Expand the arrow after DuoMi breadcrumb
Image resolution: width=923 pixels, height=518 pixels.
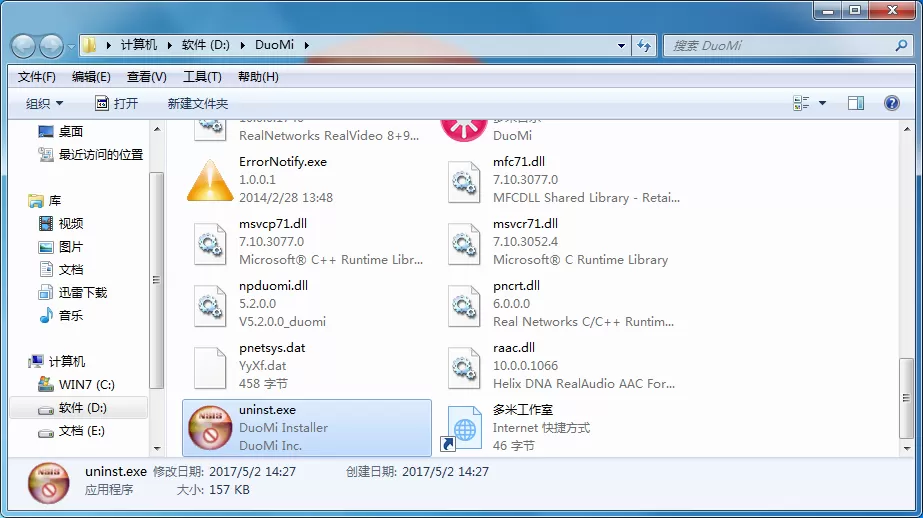pos(307,45)
